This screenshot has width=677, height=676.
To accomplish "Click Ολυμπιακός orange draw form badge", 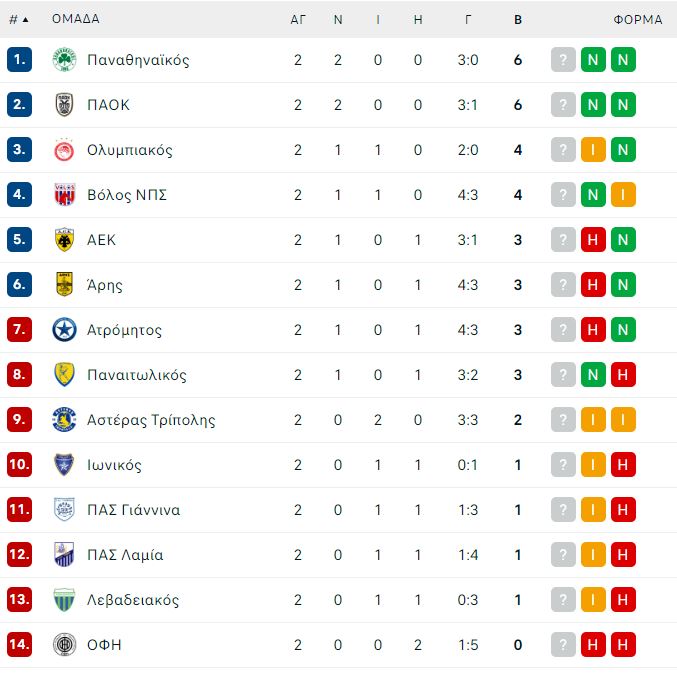I will [x=593, y=150].
